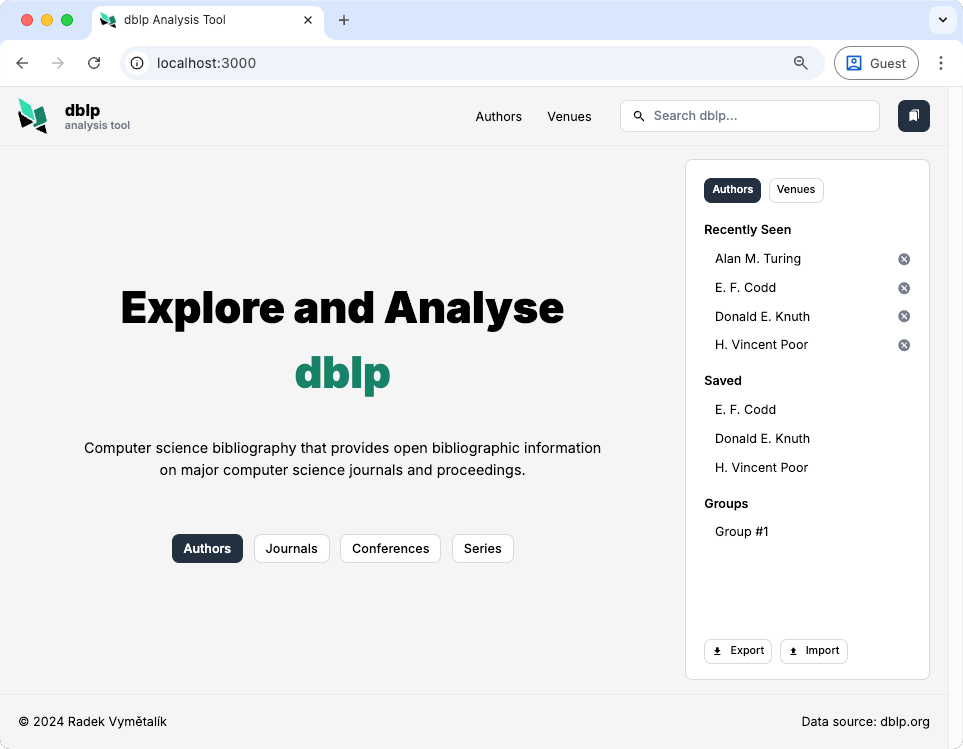Select the Conferences filter button

pyautogui.click(x=390, y=549)
